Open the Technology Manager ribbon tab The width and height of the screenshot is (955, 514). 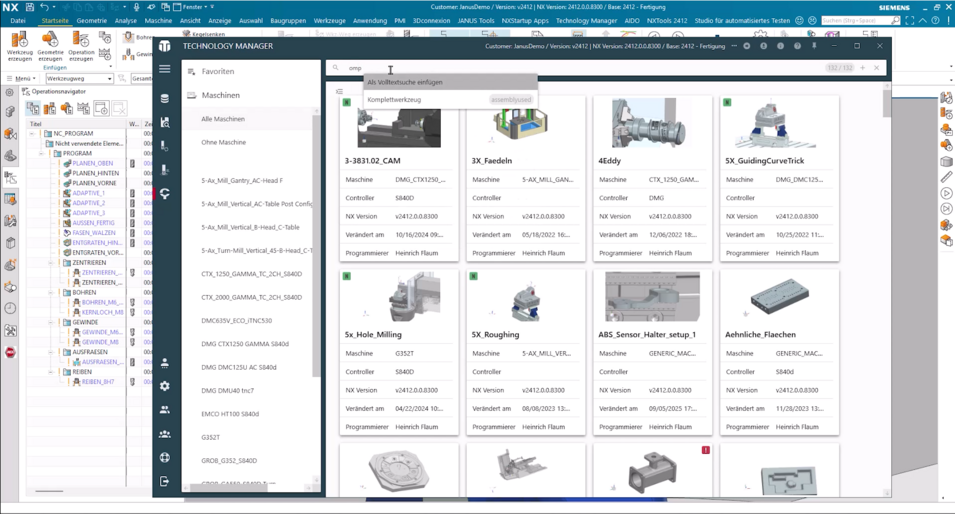point(586,20)
